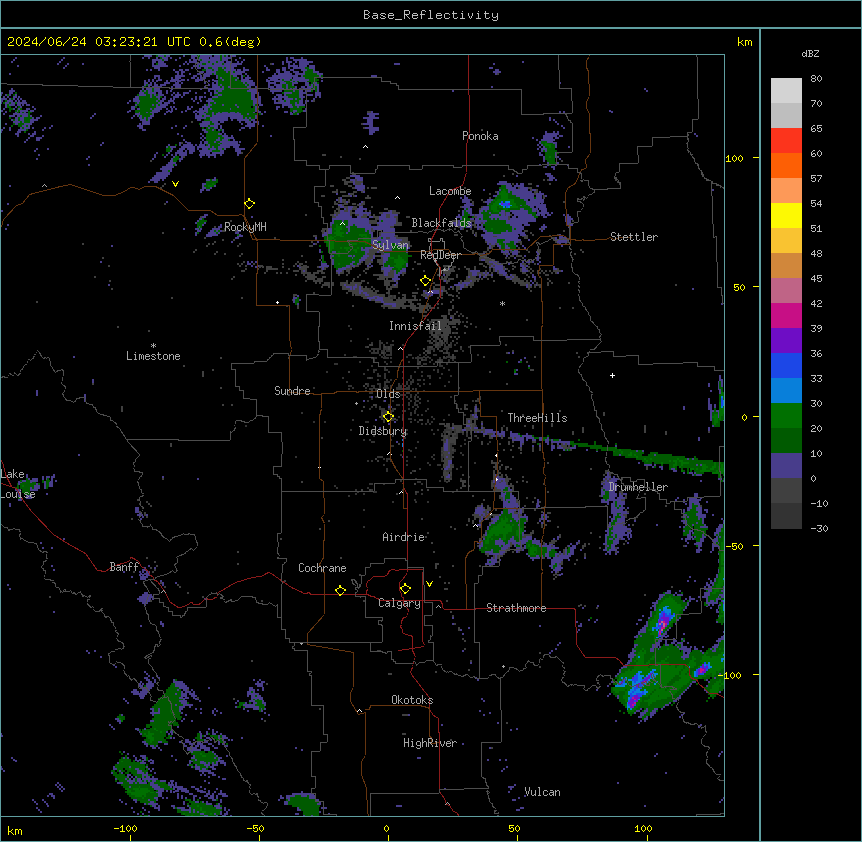Click the Airdrie city label
This screenshot has height=842, width=862.
click(x=404, y=537)
